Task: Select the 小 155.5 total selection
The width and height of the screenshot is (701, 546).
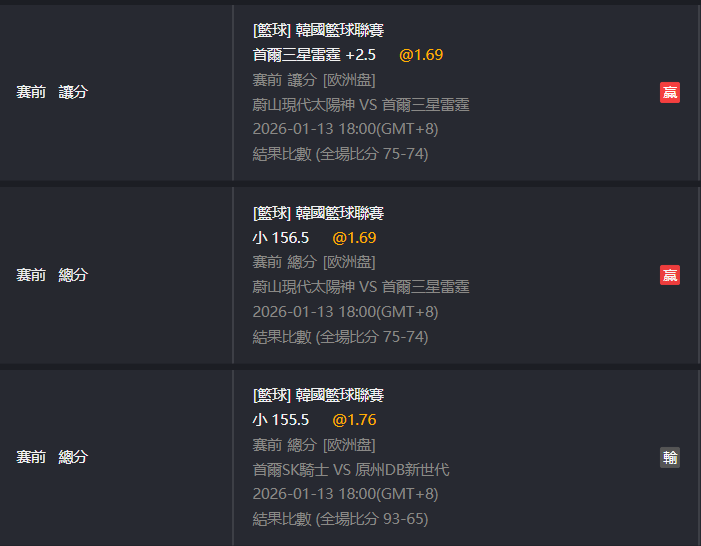Action: [281, 420]
